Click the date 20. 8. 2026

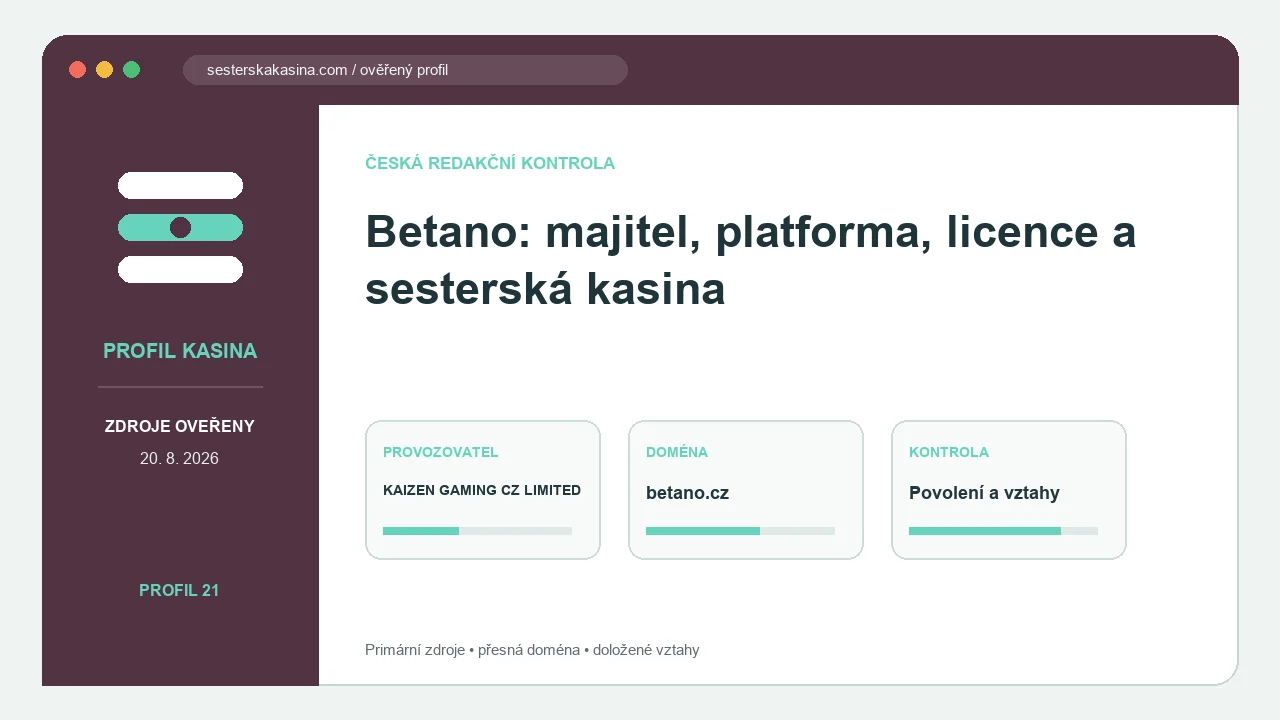[180, 459]
